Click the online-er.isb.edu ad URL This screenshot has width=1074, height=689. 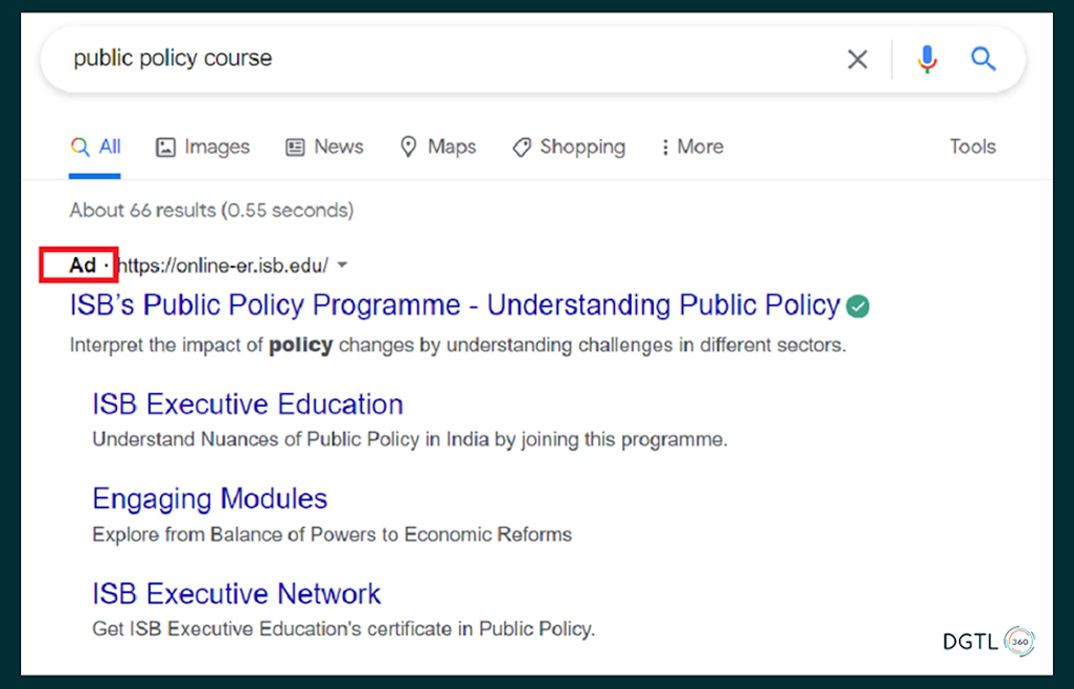(x=223, y=265)
